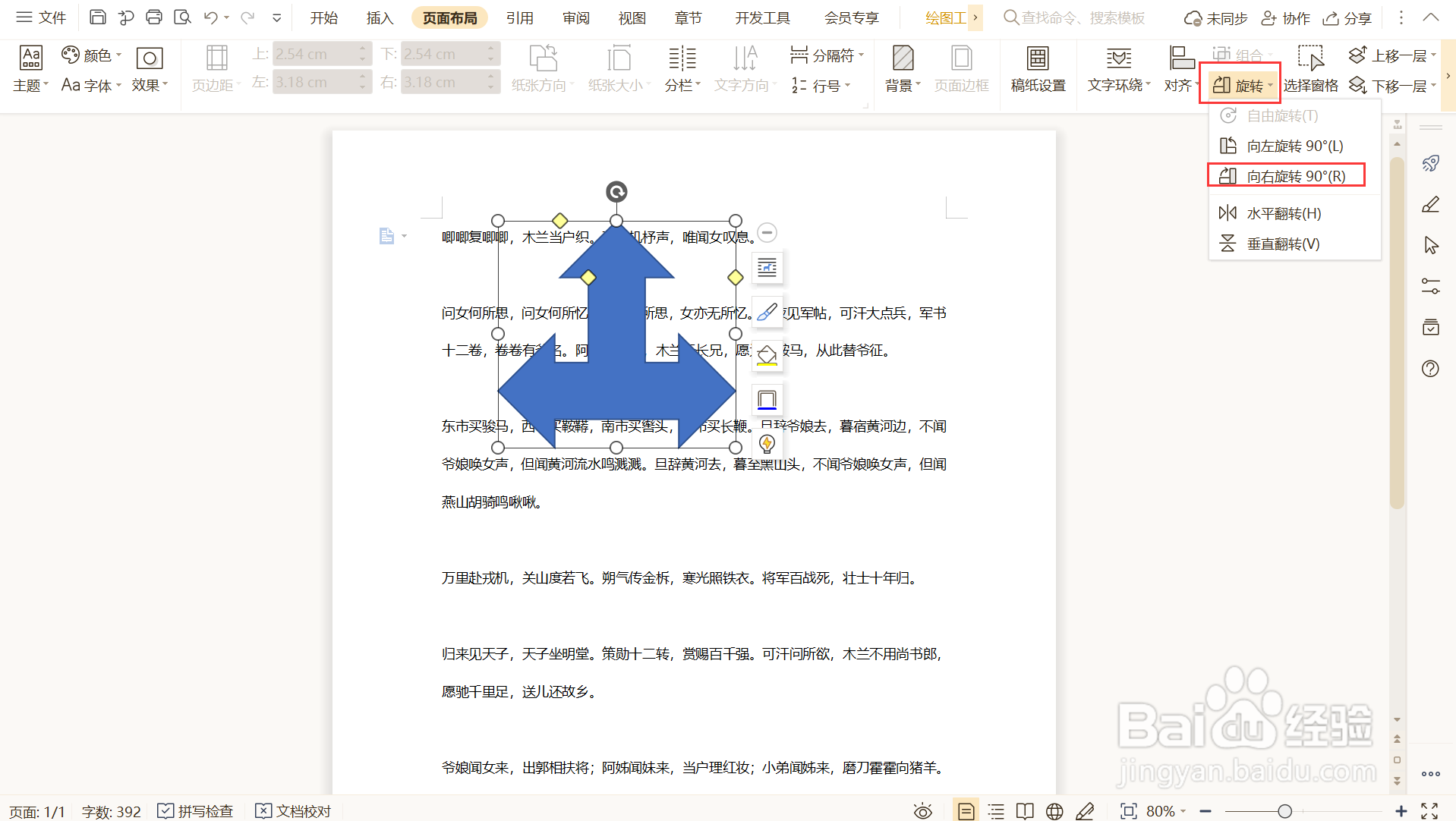Open the 分栏 columns dropdown

pyautogui.click(x=682, y=69)
